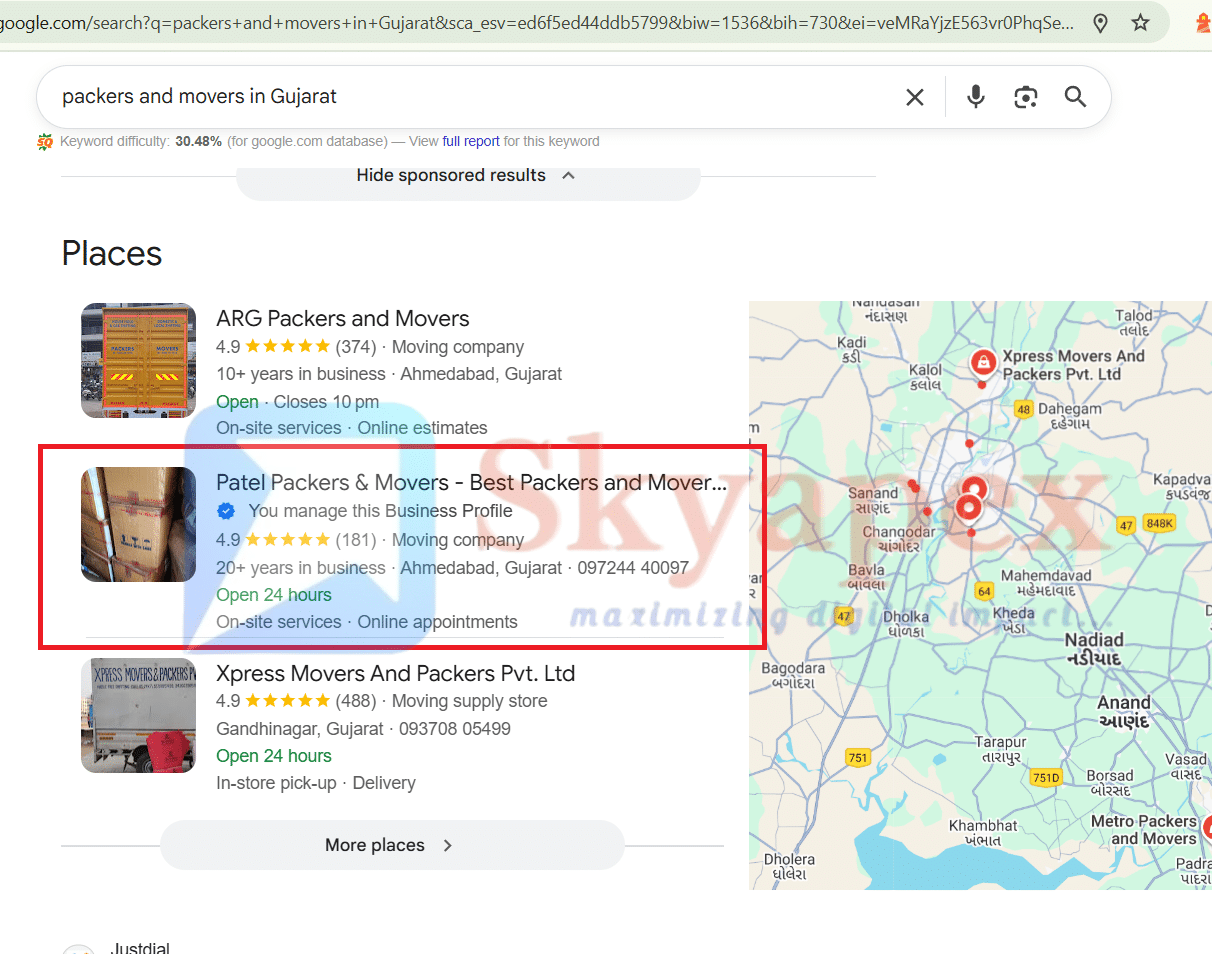
Task: Open Patel Packers & Movers listing
Action: tap(470, 483)
